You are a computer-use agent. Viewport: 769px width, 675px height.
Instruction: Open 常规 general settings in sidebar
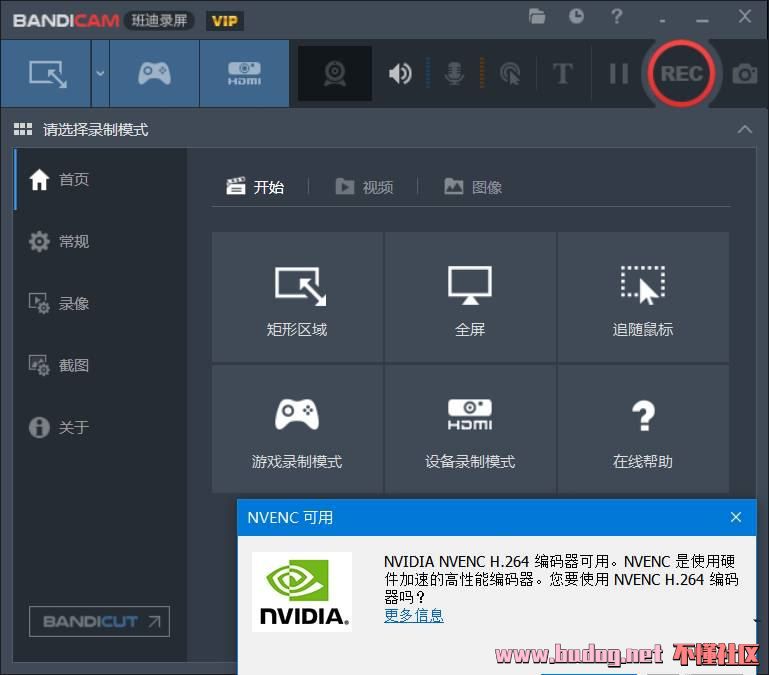click(x=100, y=241)
